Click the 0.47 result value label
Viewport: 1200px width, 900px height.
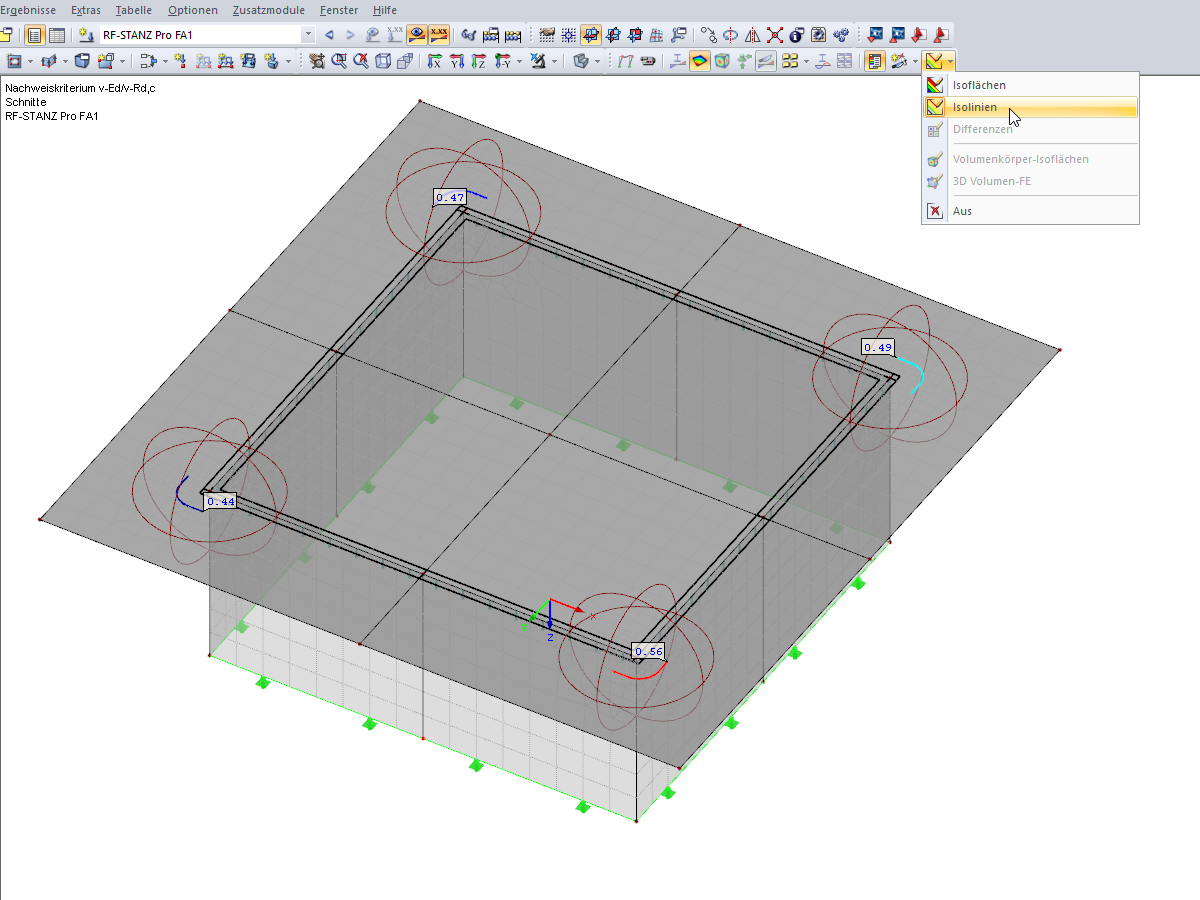coord(450,197)
